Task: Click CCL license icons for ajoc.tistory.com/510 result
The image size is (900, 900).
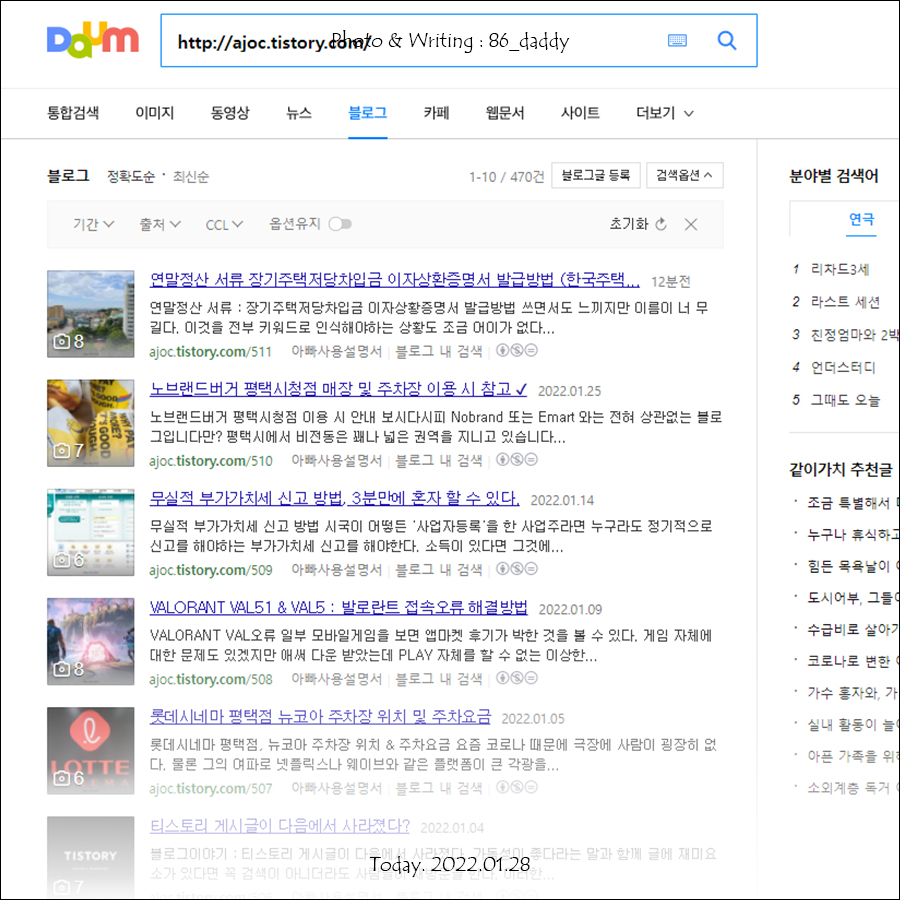Action: [x=517, y=459]
